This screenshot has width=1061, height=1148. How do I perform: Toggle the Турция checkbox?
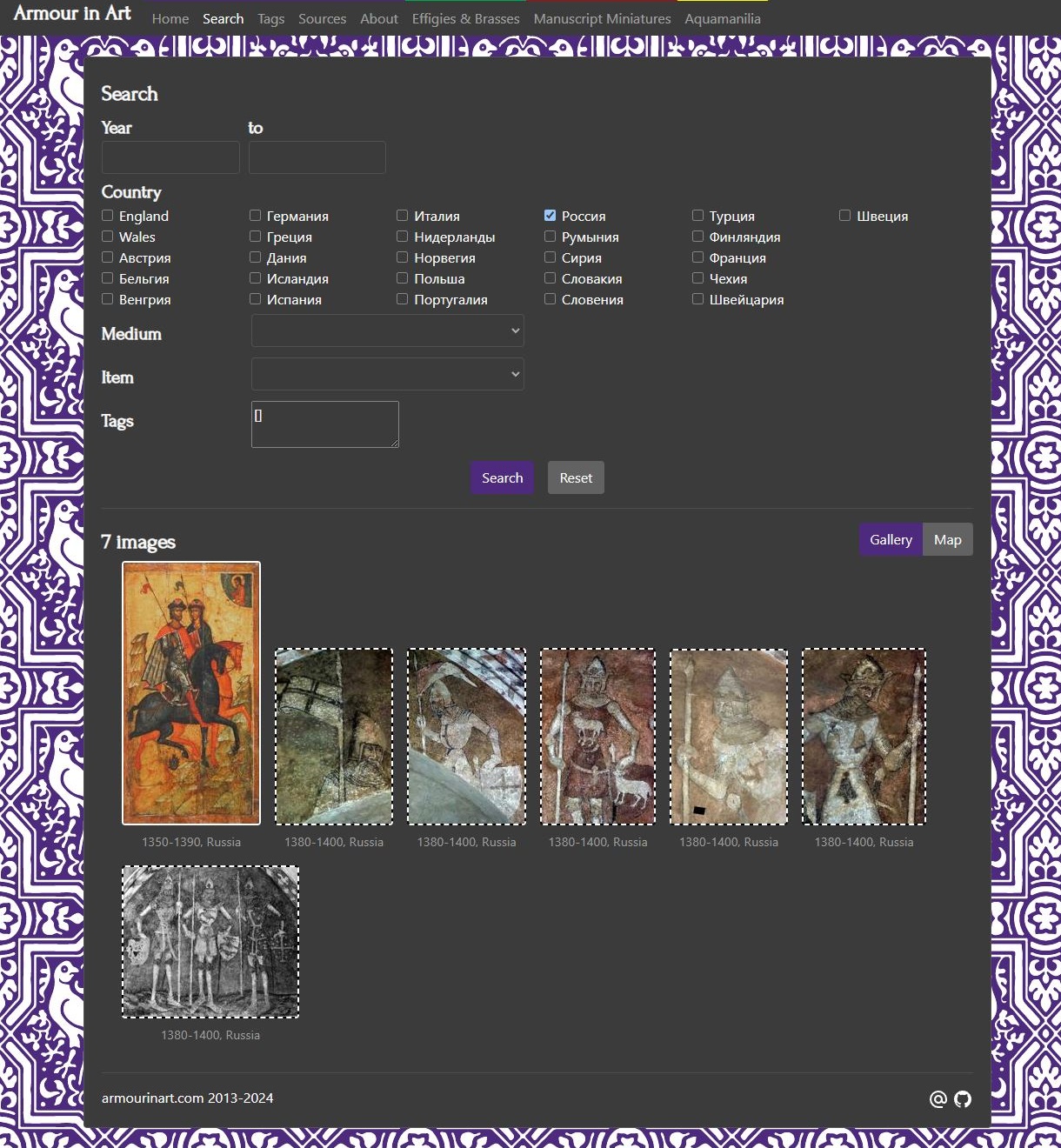[x=697, y=216]
